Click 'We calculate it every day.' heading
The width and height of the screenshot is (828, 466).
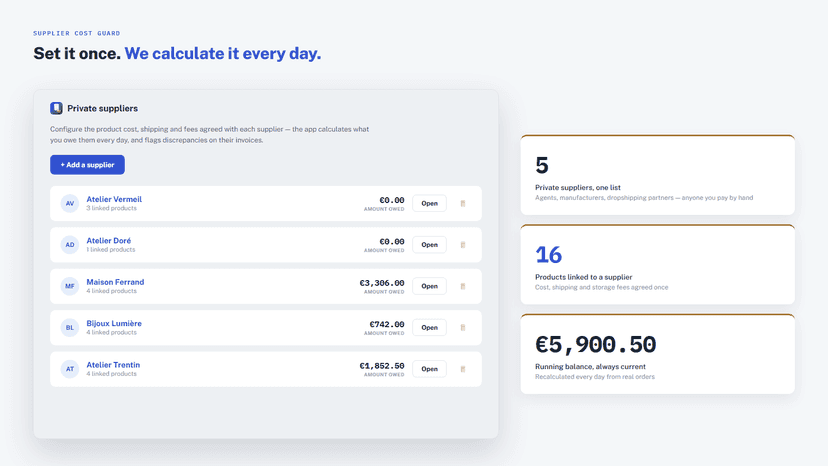pyautogui.click(x=223, y=53)
